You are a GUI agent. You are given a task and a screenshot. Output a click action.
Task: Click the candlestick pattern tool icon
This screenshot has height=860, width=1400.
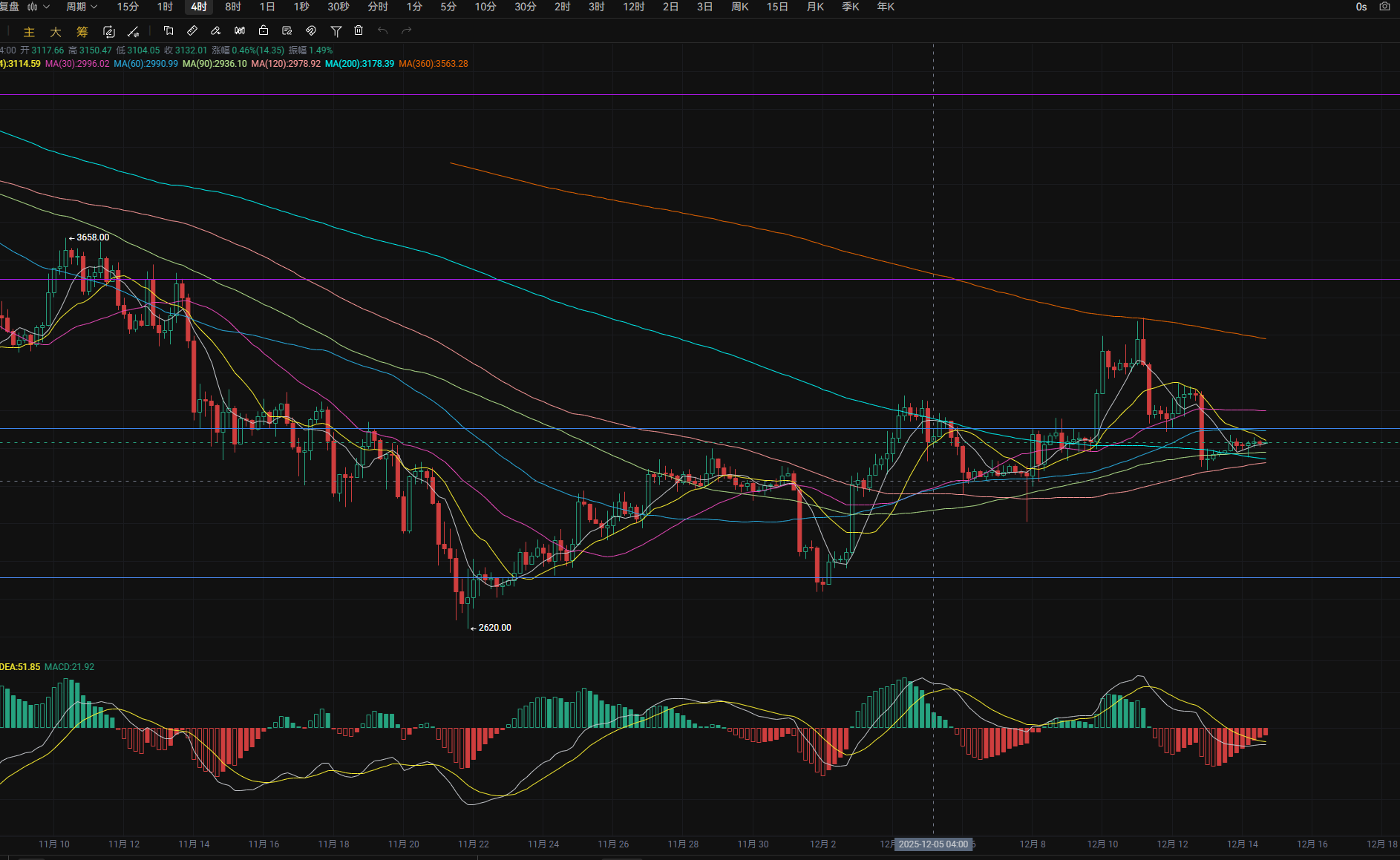pyautogui.click(x=240, y=30)
